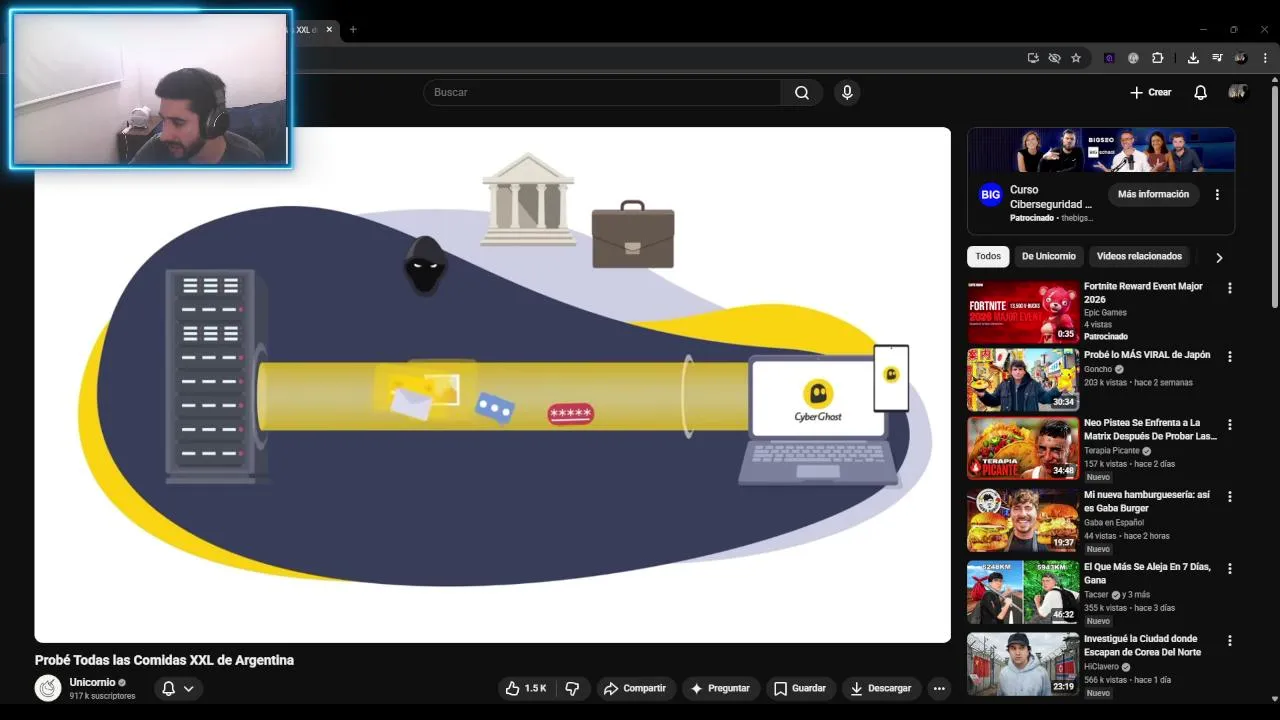Click the Preguntar button
The image size is (1280, 720).
tap(720, 688)
